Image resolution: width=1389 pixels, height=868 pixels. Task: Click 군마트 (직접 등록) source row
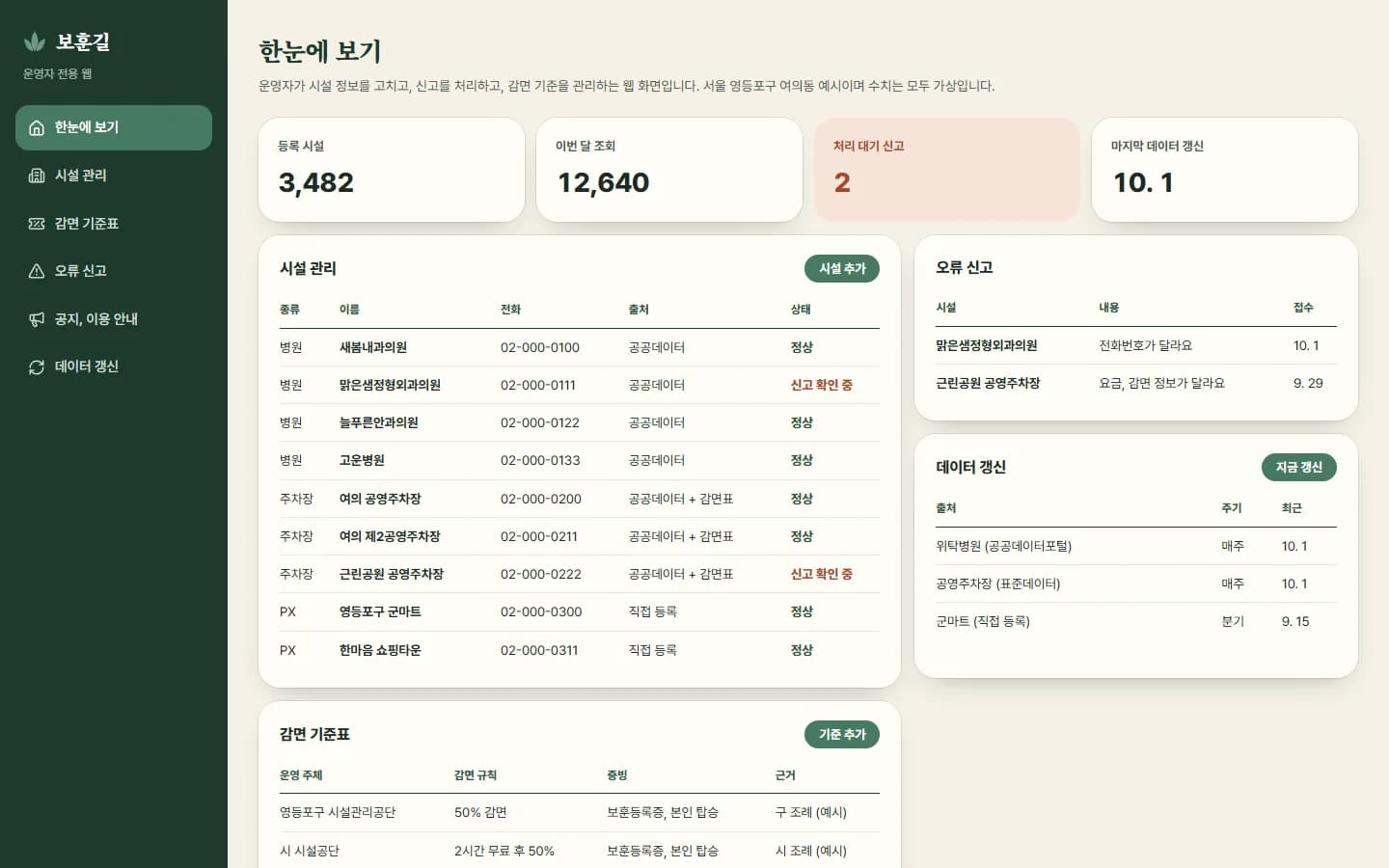coord(1136,621)
